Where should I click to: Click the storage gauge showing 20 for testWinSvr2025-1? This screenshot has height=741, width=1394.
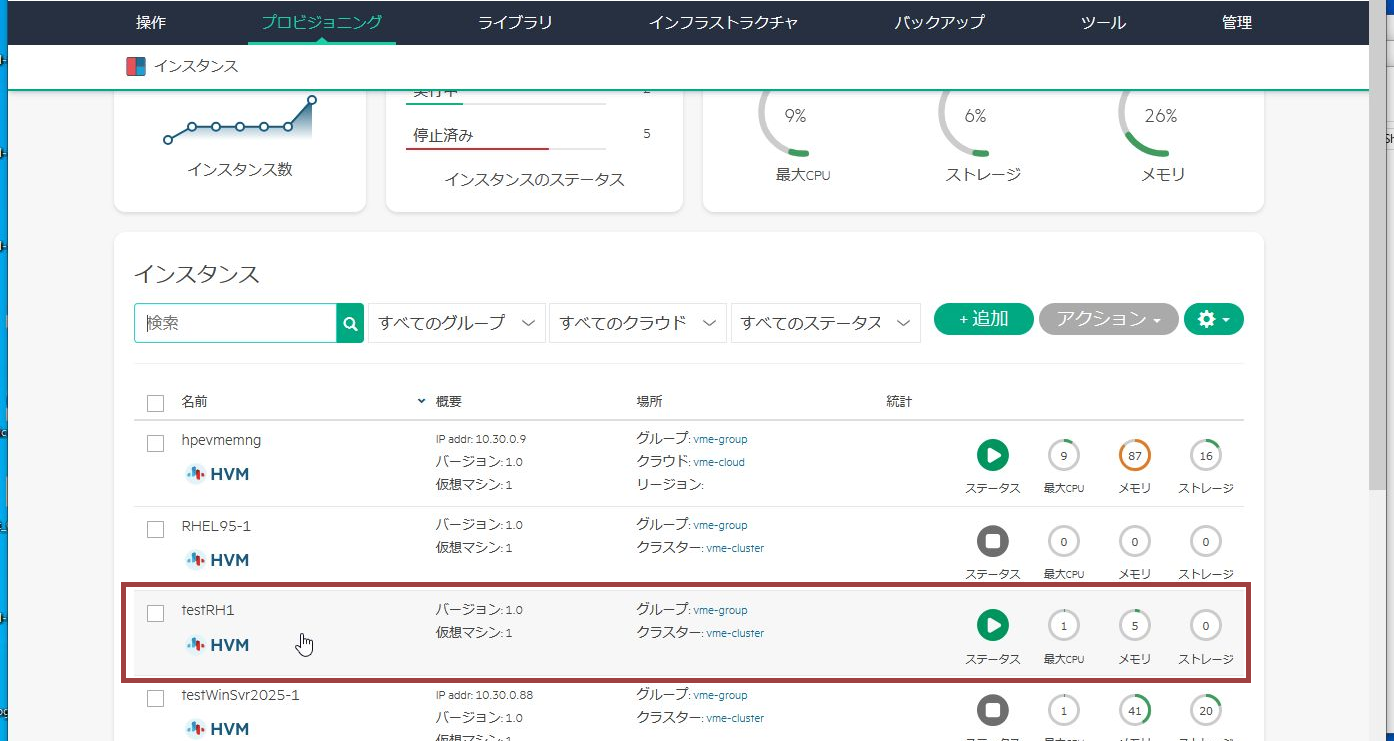[x=1205, y=710]
